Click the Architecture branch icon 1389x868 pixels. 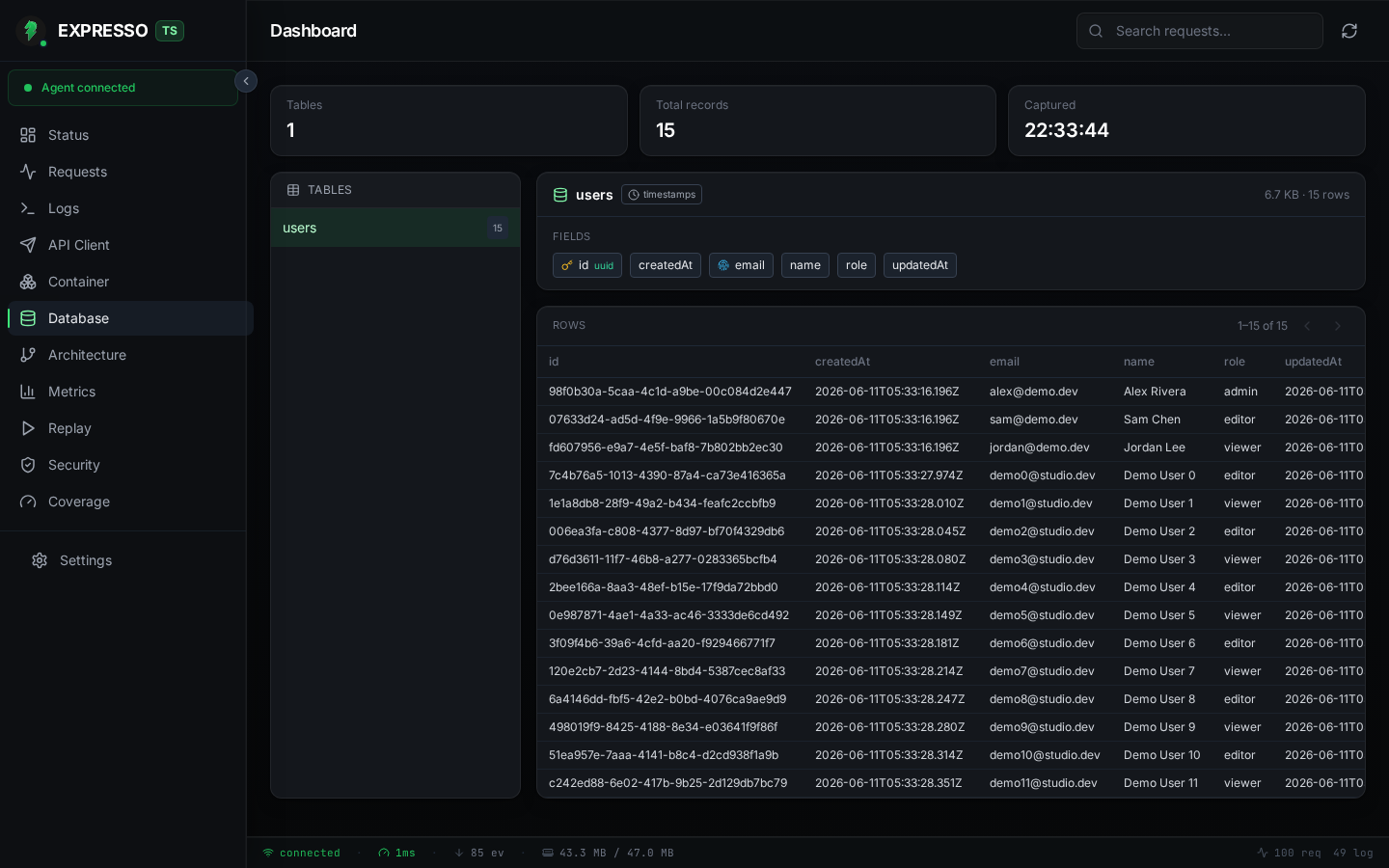[28, 355]
